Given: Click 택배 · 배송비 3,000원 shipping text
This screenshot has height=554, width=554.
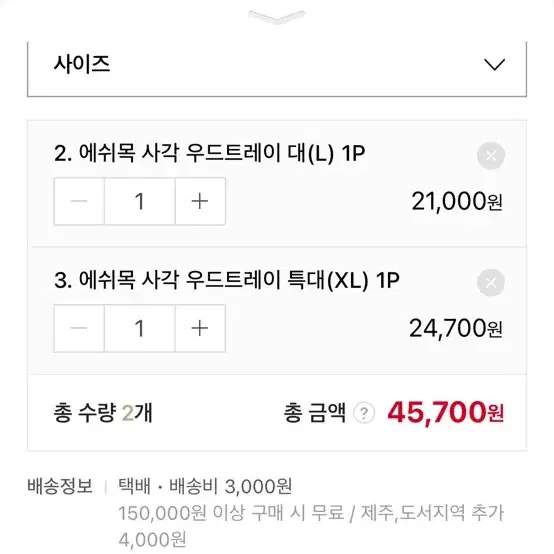Looking at the screenshot, I should 205,486.
